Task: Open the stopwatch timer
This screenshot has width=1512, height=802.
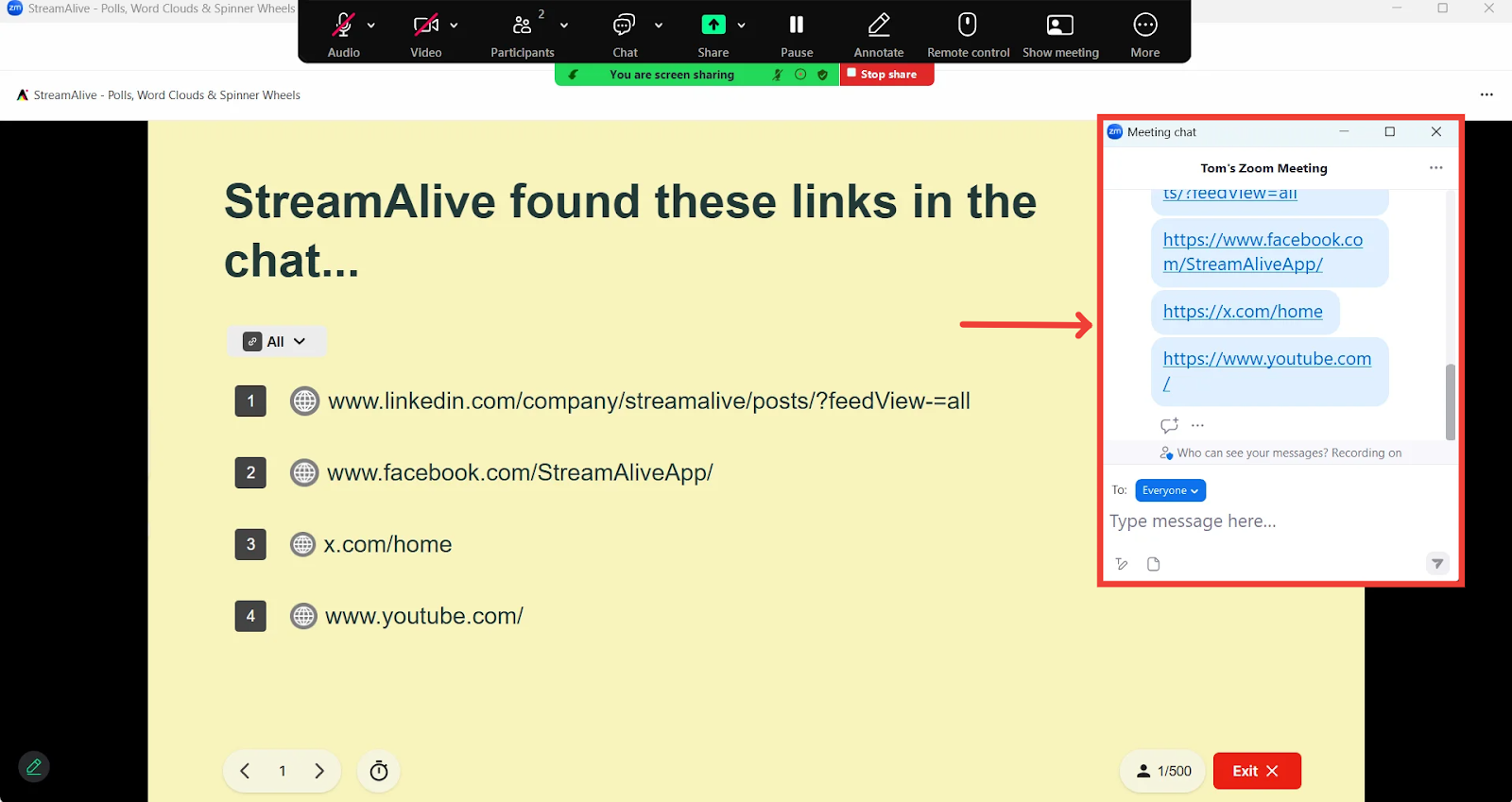Action: point(379,771)
